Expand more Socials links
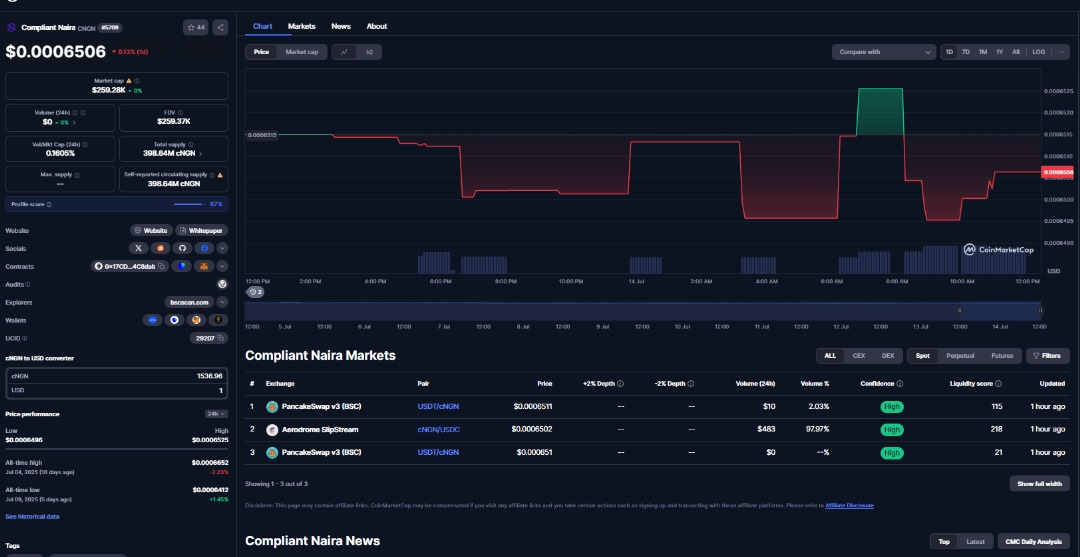1080x557 pixels. (x=222, y=248)
